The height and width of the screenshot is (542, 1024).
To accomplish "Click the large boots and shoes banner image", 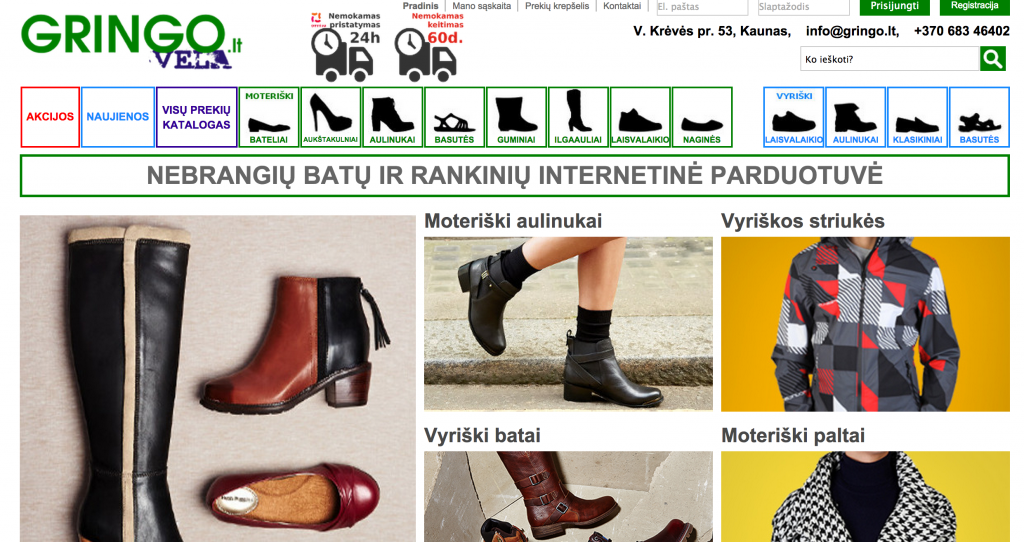I will click(x=217, y=379).
